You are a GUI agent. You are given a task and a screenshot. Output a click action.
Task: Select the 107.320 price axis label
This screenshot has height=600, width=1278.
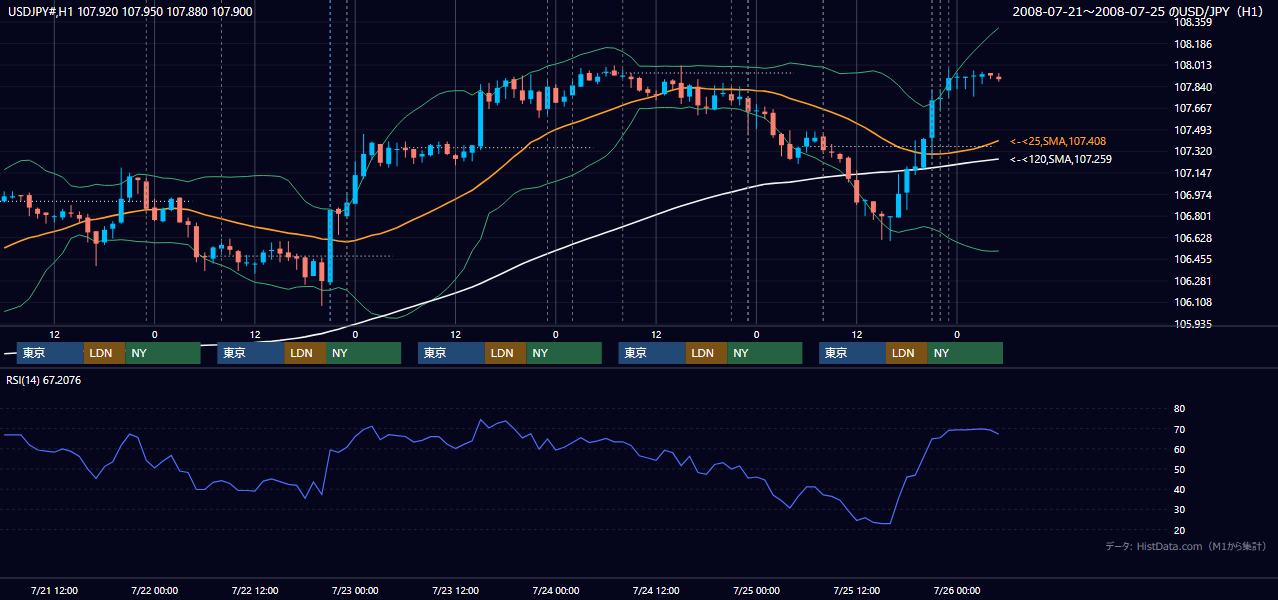click(1192, 151)
